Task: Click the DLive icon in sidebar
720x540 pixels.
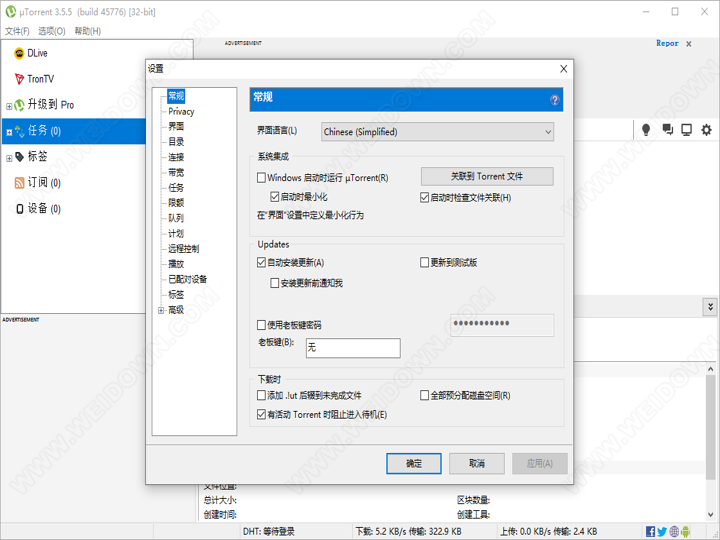Action: tap(19, 53)
